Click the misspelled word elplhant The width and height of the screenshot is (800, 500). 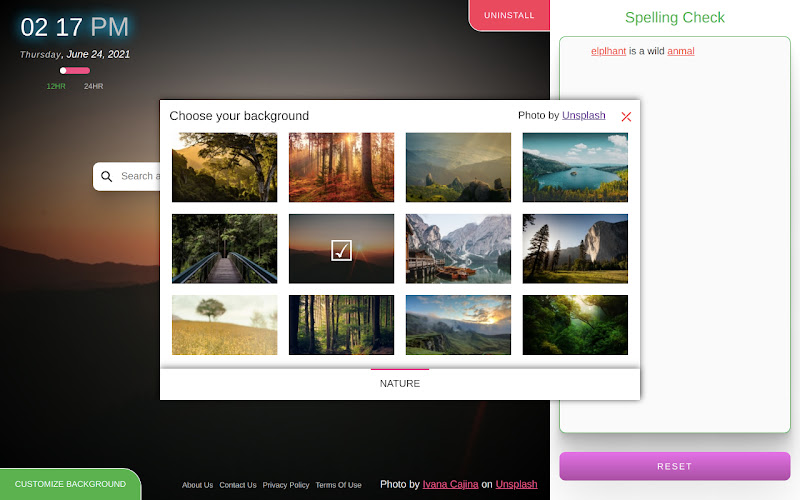point(608,51)
